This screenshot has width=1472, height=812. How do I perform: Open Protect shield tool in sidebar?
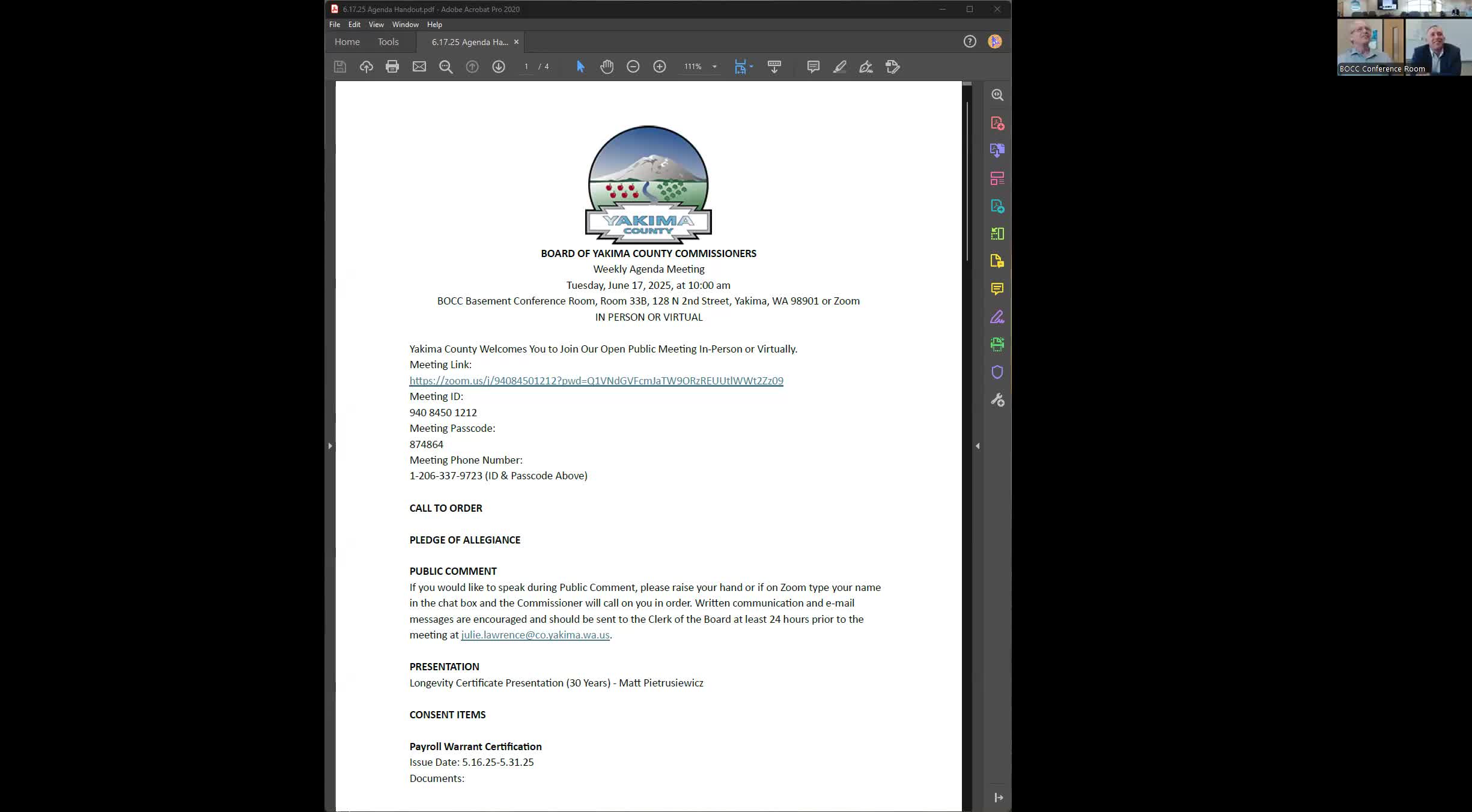click(997, 372)
